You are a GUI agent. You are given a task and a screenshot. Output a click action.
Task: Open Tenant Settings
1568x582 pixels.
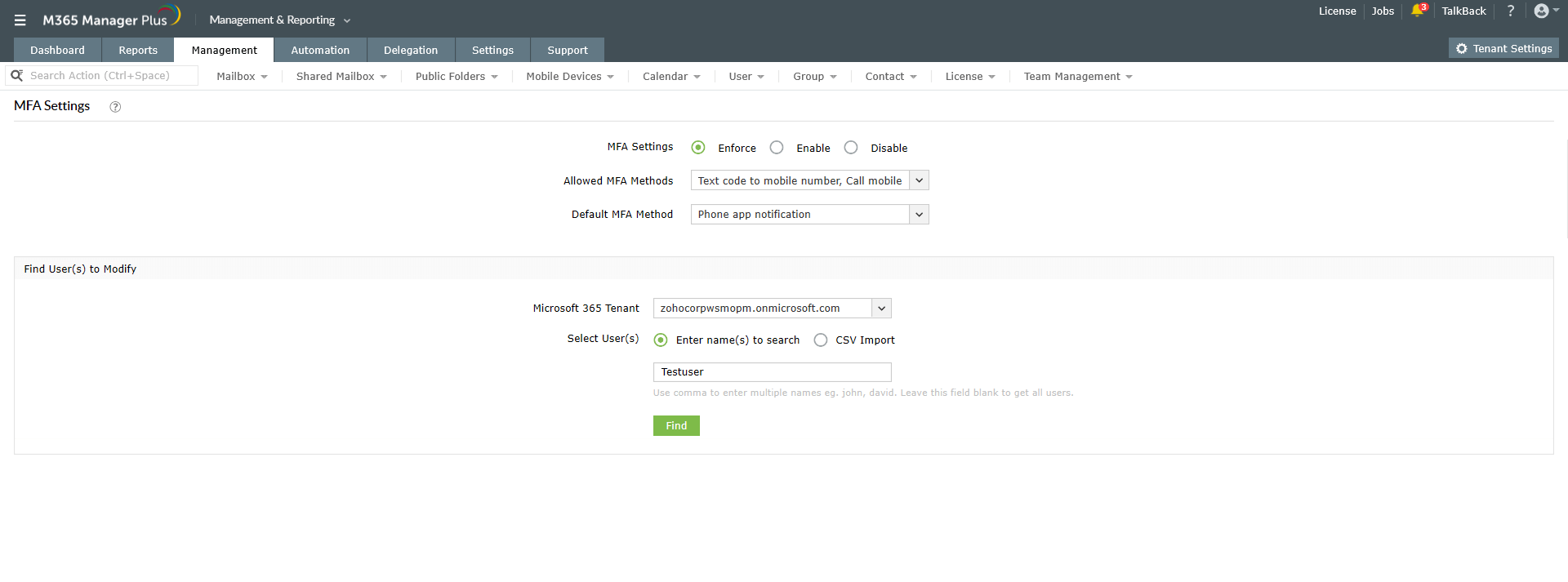tap(1503, 48)
